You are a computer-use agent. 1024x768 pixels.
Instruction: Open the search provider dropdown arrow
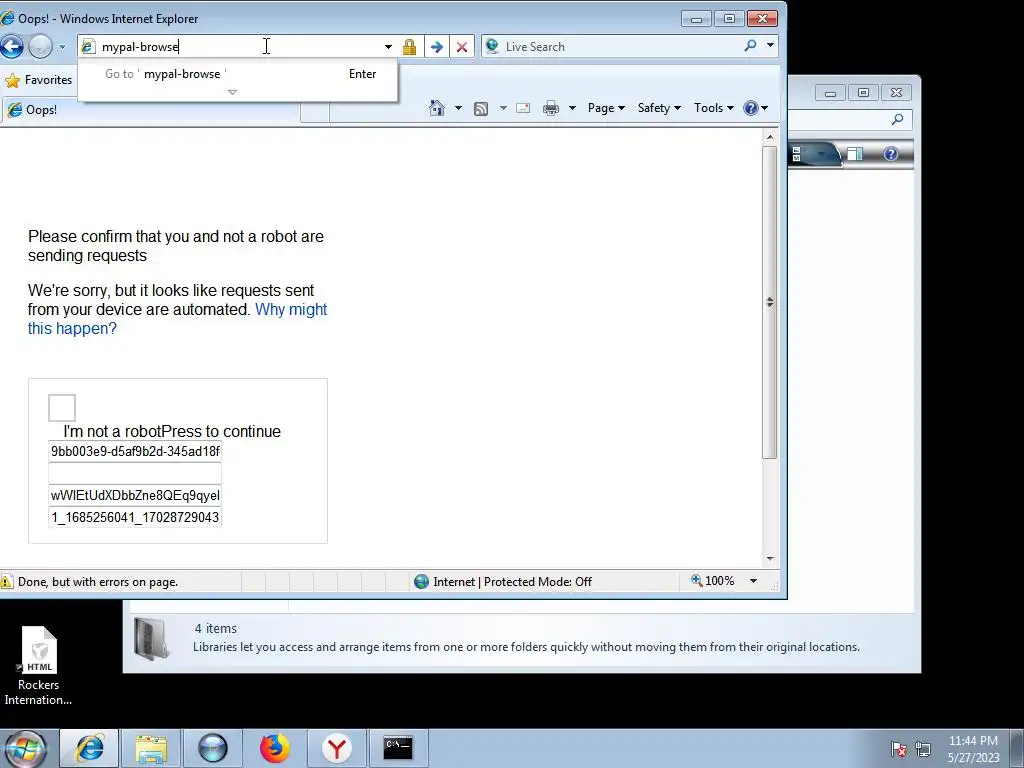771,46
